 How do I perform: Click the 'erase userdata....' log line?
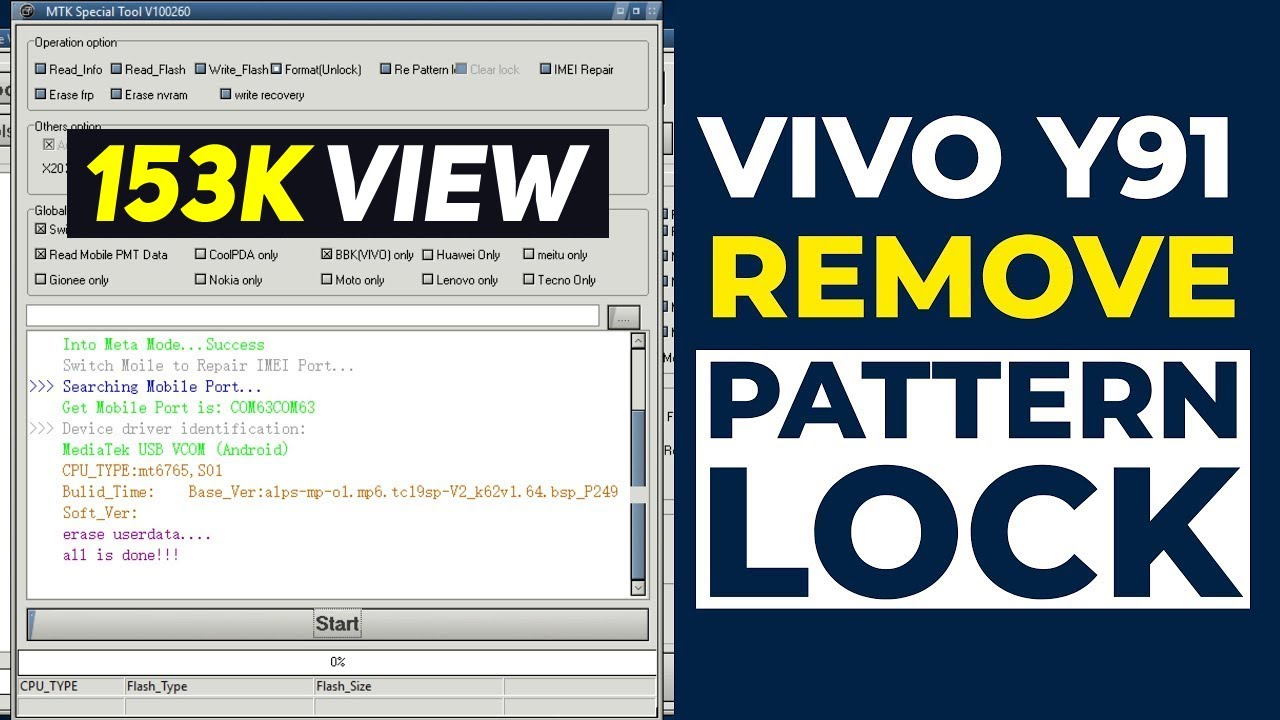click(x=137, y=534)
